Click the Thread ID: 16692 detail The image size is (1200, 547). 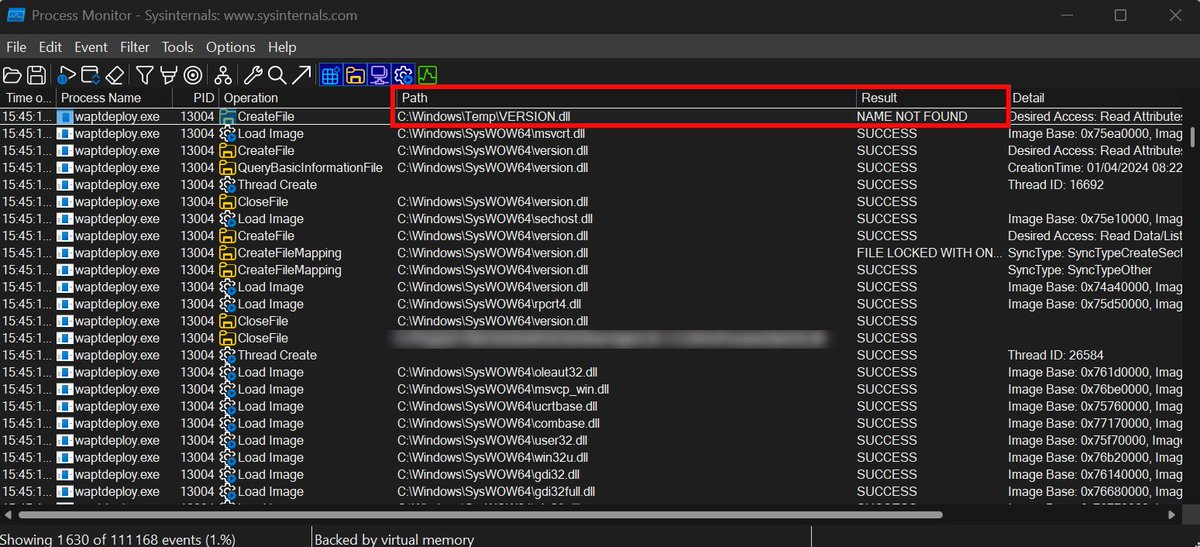(x=1054, y=185)
